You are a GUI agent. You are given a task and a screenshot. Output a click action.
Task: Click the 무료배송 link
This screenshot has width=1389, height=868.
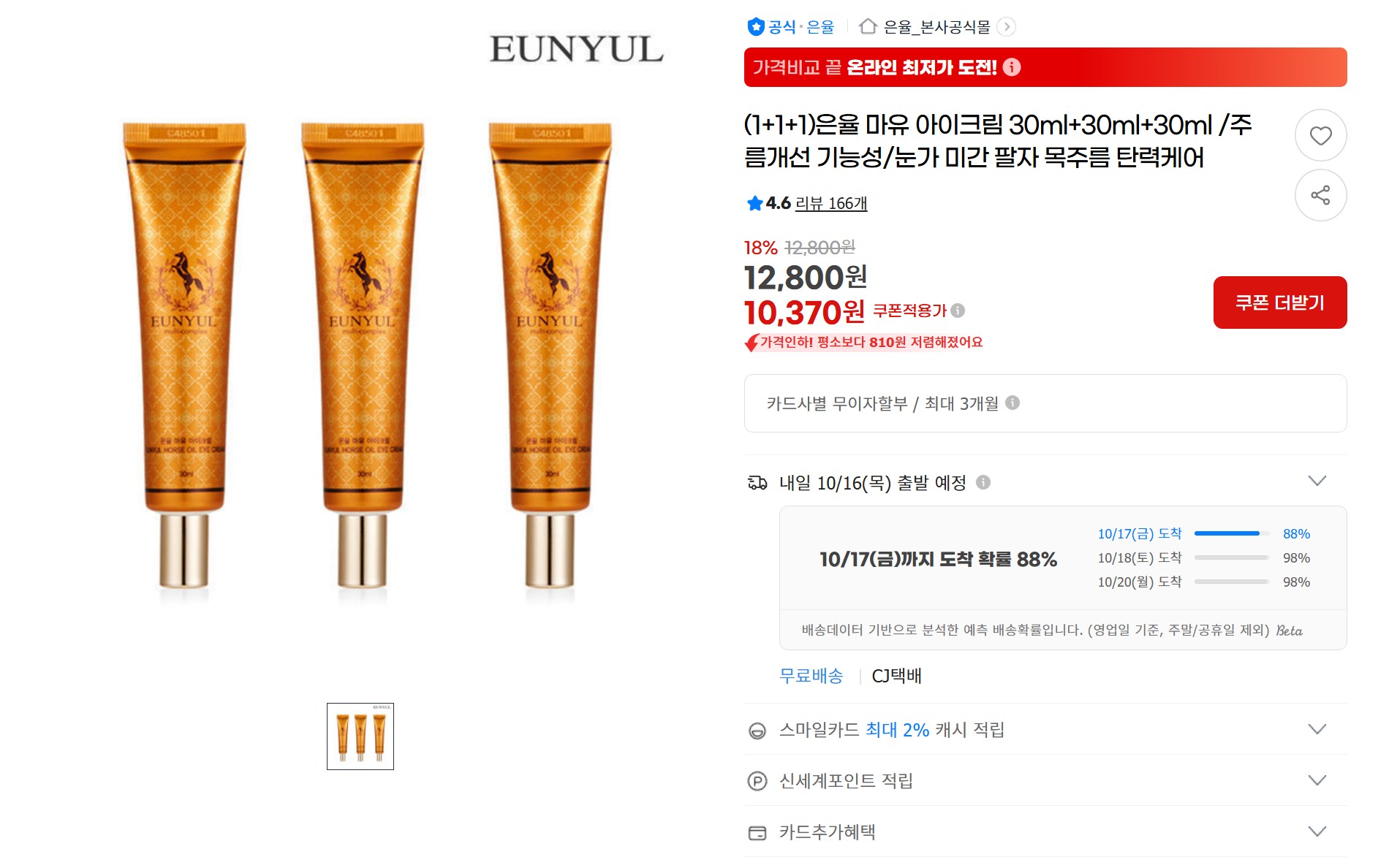click(811, 676)
